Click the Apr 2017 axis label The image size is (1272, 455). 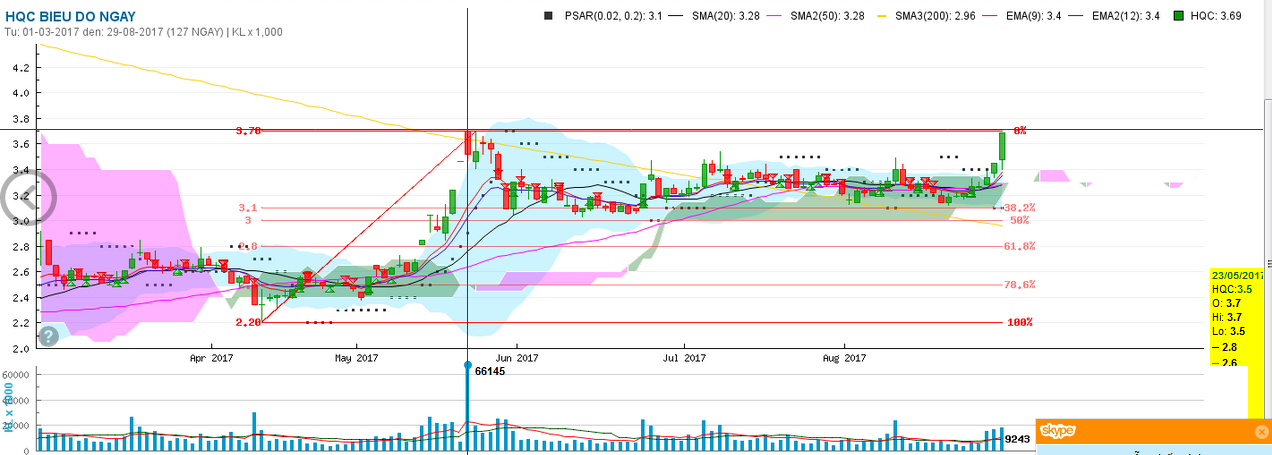click(210, 356)
